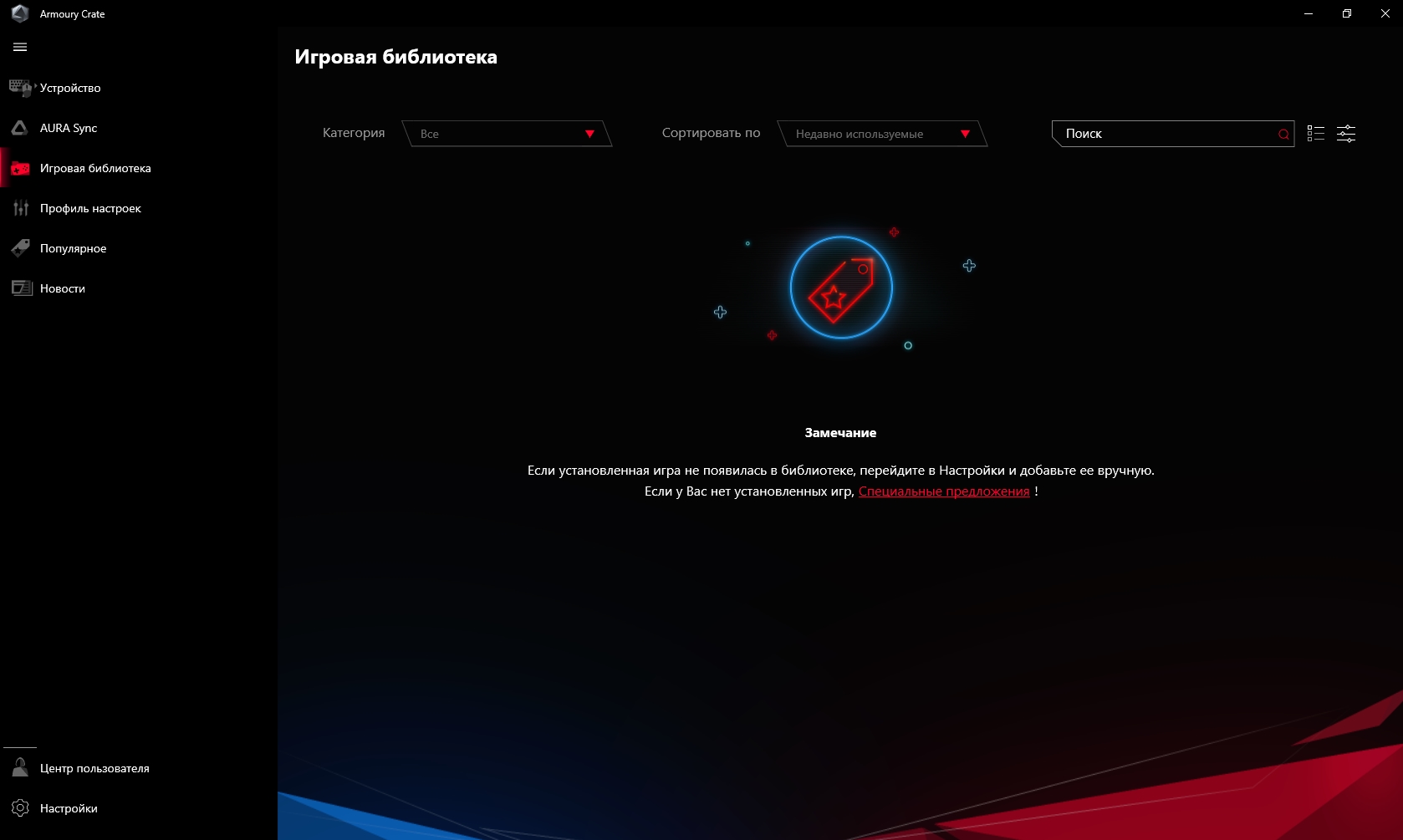This screenshot has height=840, width=1403.
Task: Open the Новости newspaper icon
Action: 22,288
